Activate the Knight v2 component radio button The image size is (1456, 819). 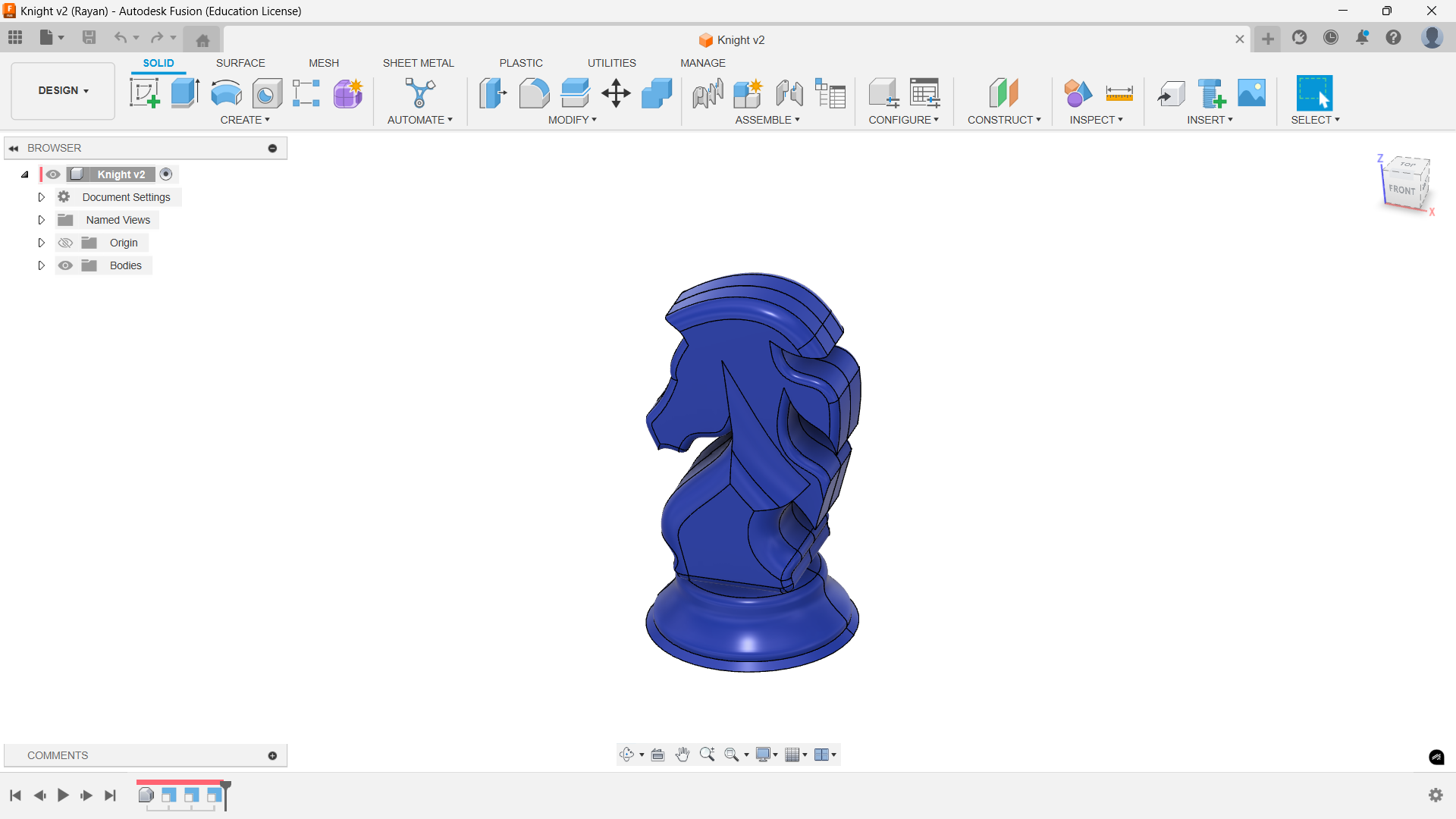[166, 174]
